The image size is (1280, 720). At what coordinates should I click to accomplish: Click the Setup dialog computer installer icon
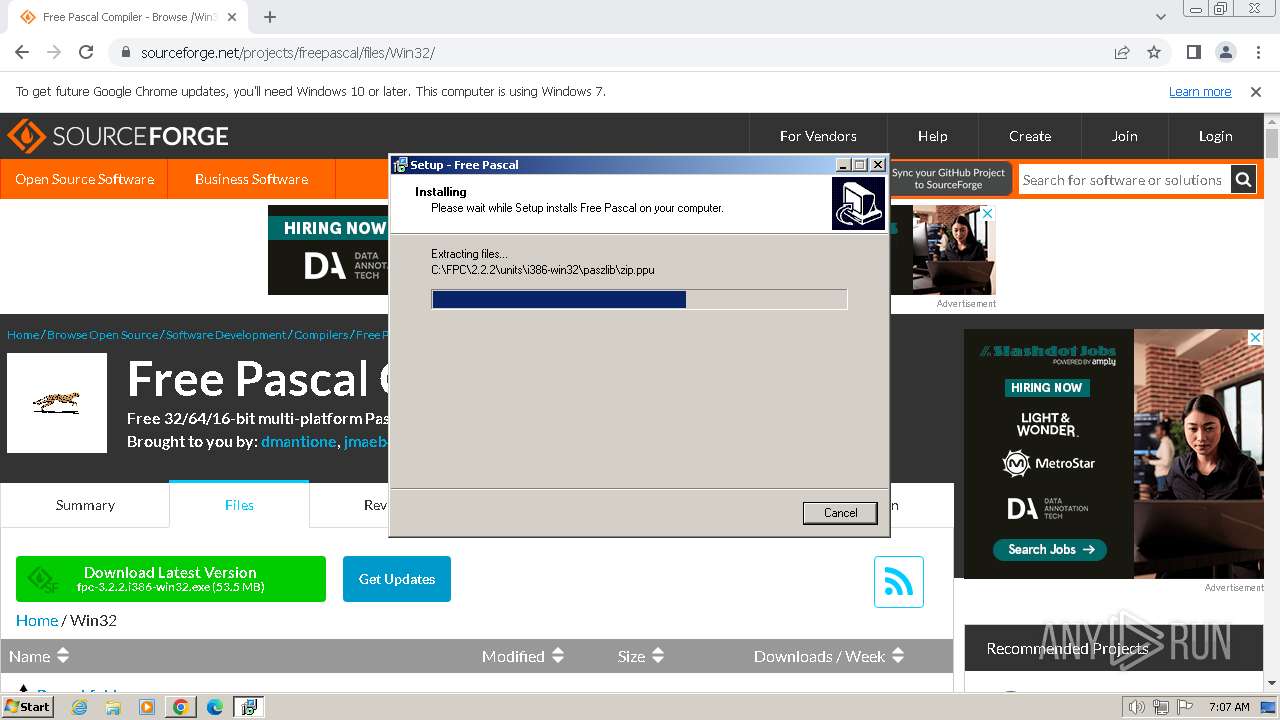(x=858, y=203)
